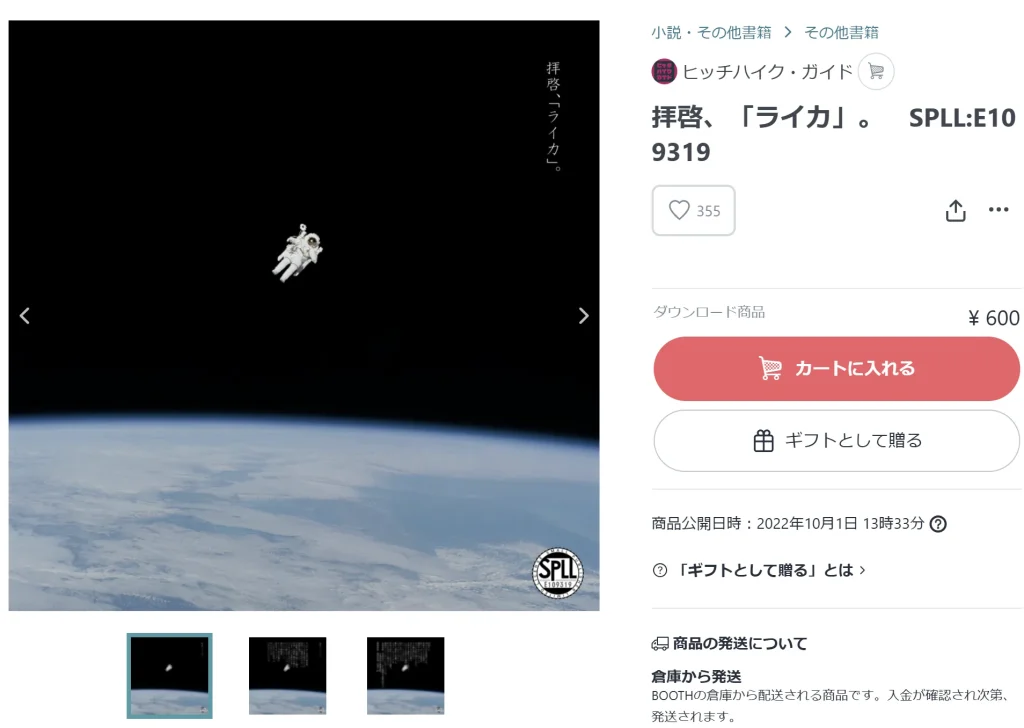Image resolution: width=1024 pixels, height=728 pixels.
Task: Click the shop cart icon beside ヒッチハイク・ガイド
Action: tap(876, 71)
